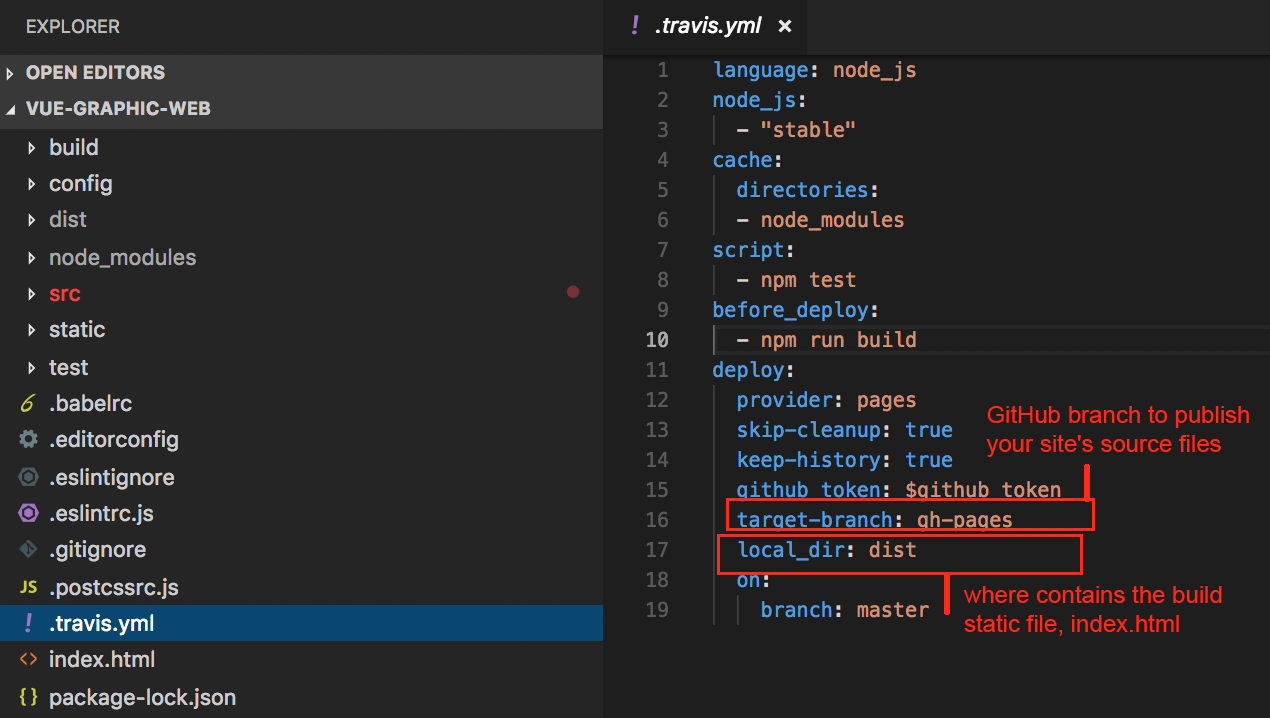Click the .babelrc file icon

point(28,404)
